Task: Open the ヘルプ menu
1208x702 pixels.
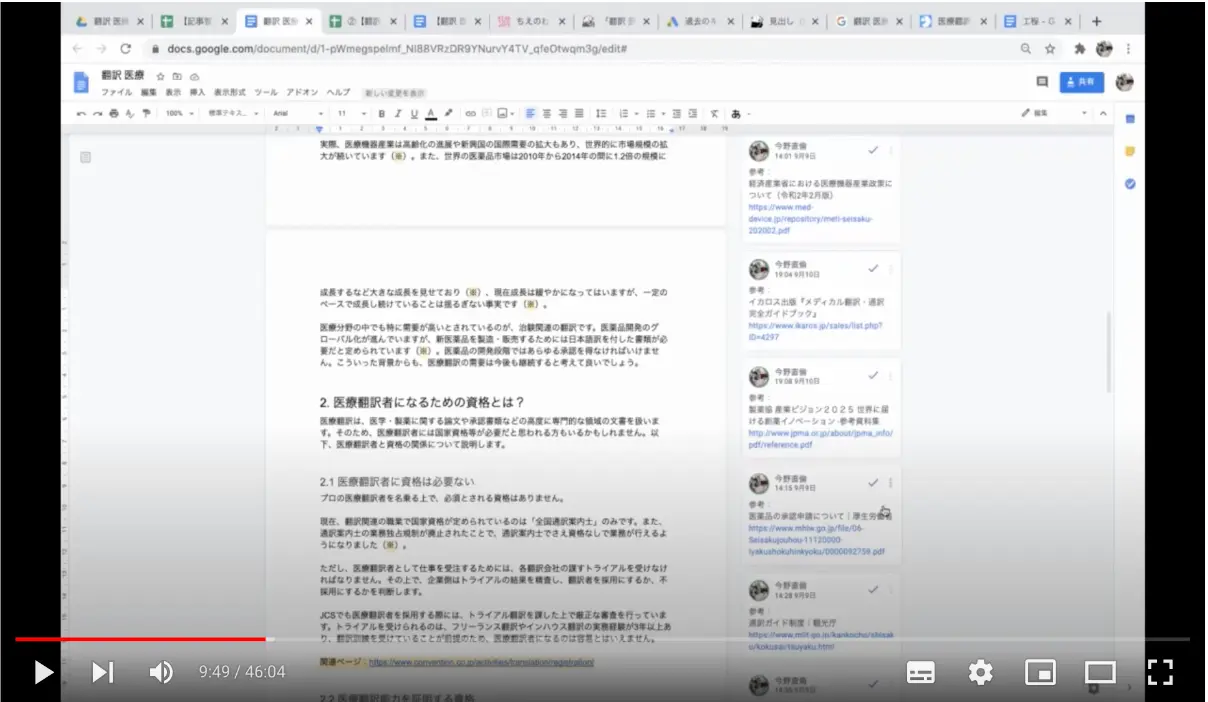Action: coord(339,92)
